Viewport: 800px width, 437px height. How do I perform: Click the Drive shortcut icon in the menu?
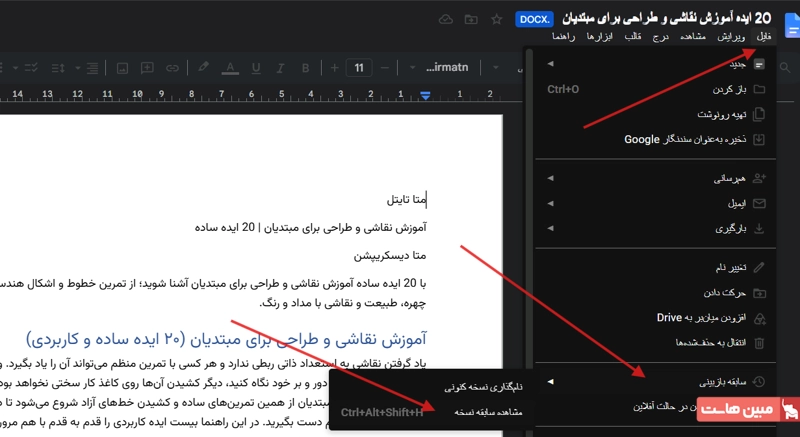pyautogui.click(x=759, y=318)
